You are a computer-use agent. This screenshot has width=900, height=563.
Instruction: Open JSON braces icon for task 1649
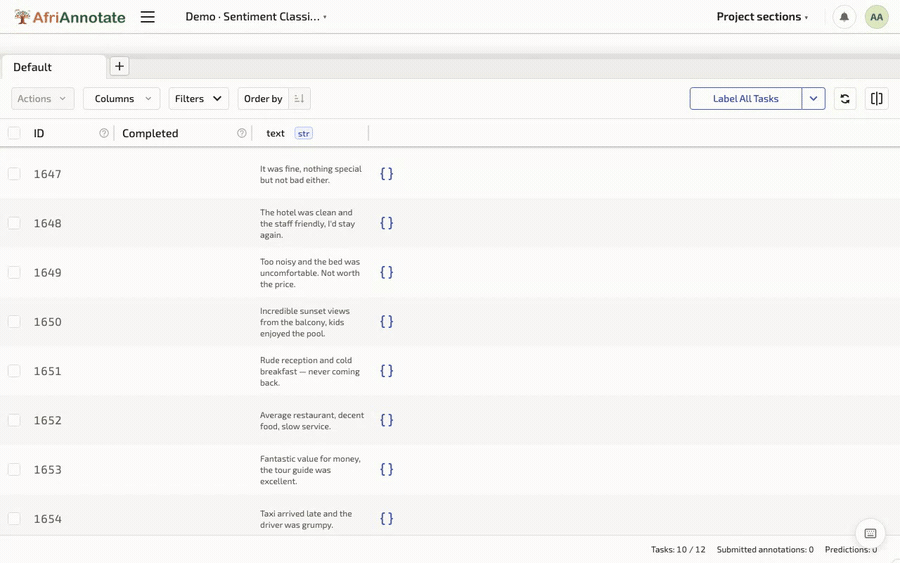pyautogui.click(x=386, y=272)
